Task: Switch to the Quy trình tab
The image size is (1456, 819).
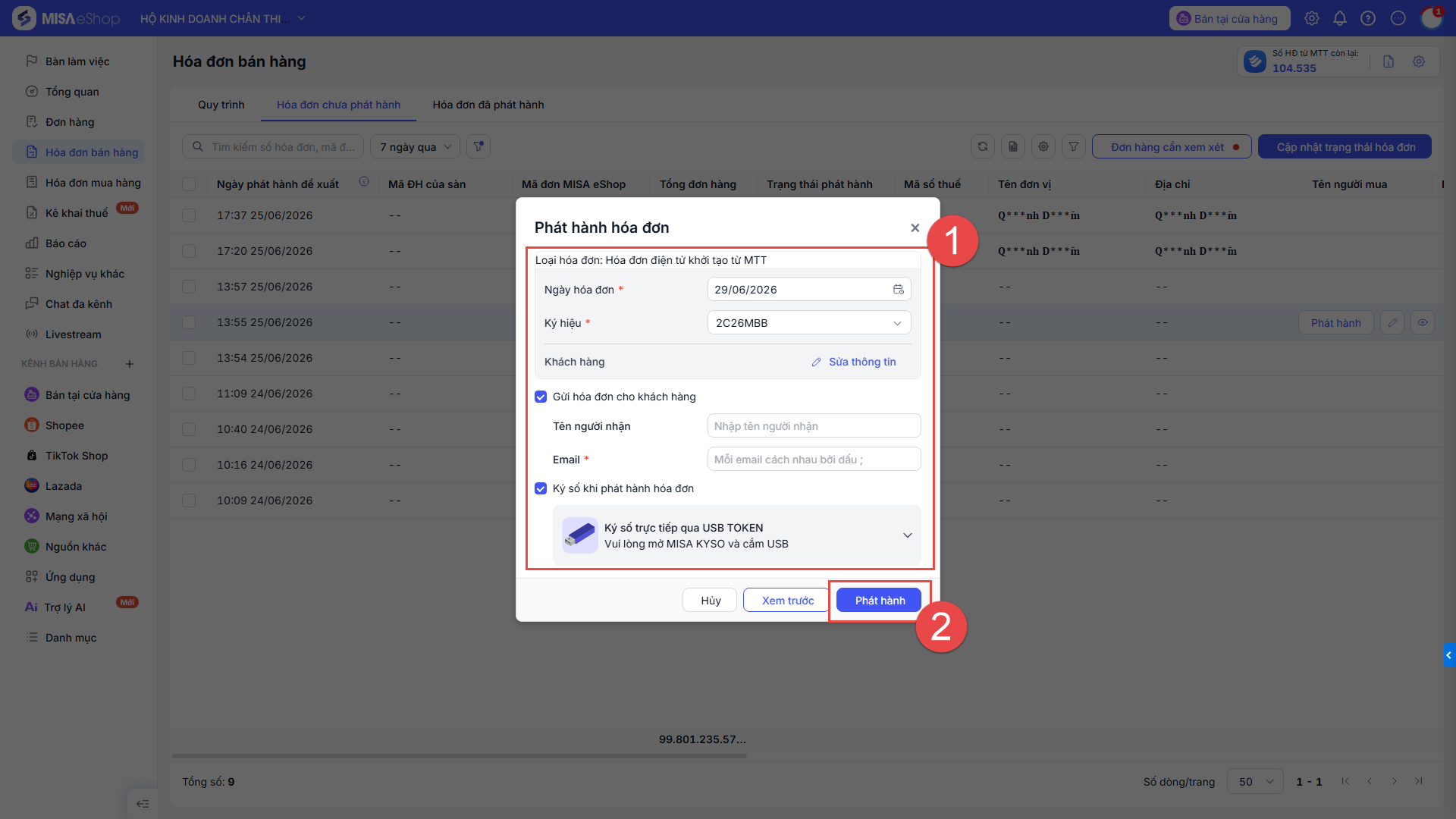Action: [x=221, y=105]
